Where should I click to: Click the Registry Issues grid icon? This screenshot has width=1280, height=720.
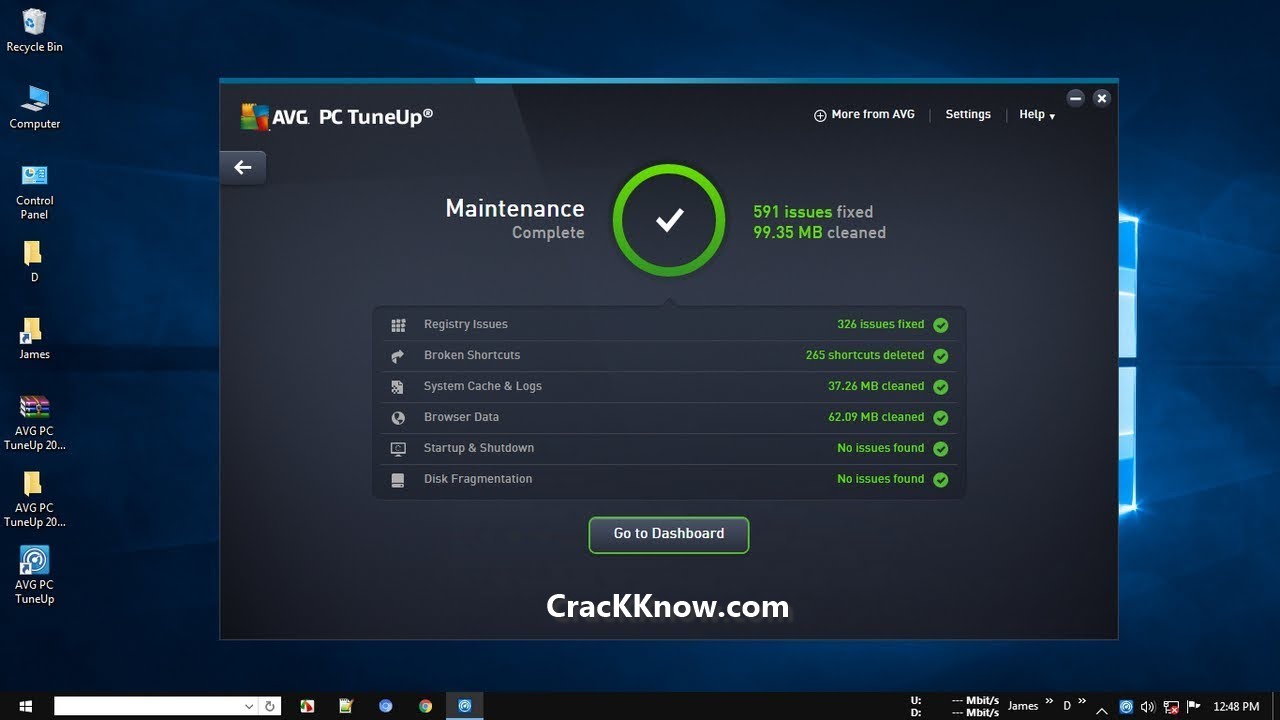coord(398,325)
